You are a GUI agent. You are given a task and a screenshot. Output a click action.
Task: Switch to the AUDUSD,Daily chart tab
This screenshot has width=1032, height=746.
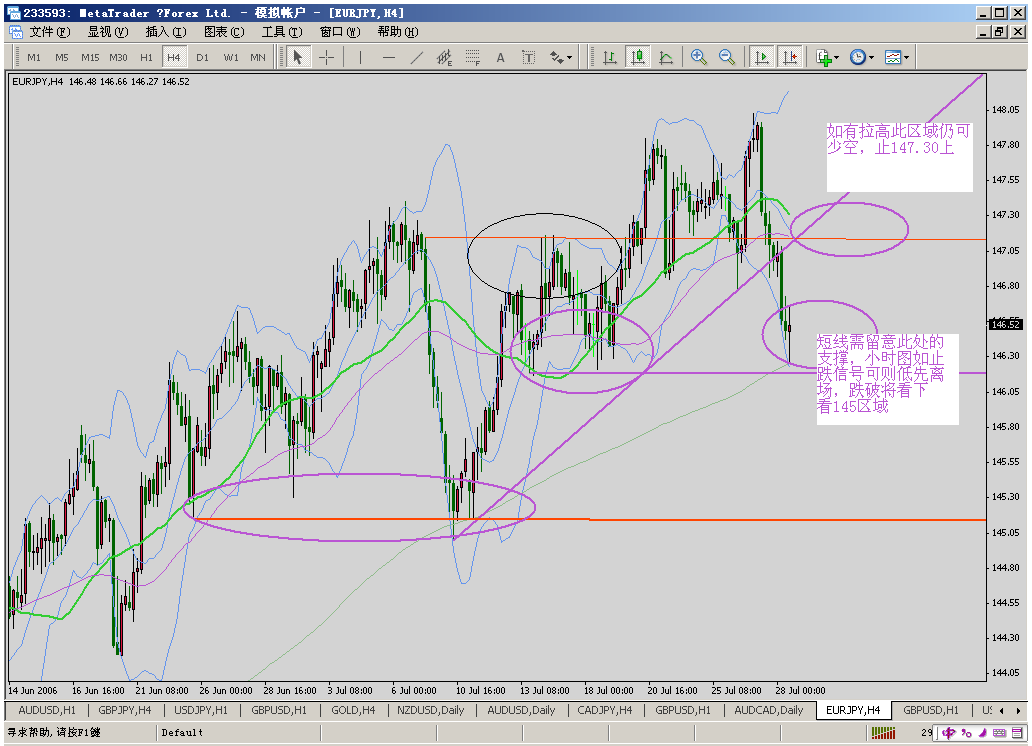click(x=521, y=710)
